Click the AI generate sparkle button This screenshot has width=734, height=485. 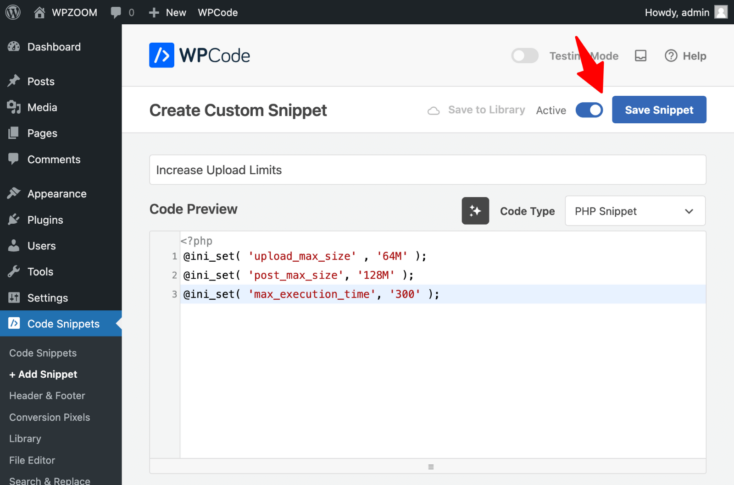pyautogui.click(x=475, y=211)
